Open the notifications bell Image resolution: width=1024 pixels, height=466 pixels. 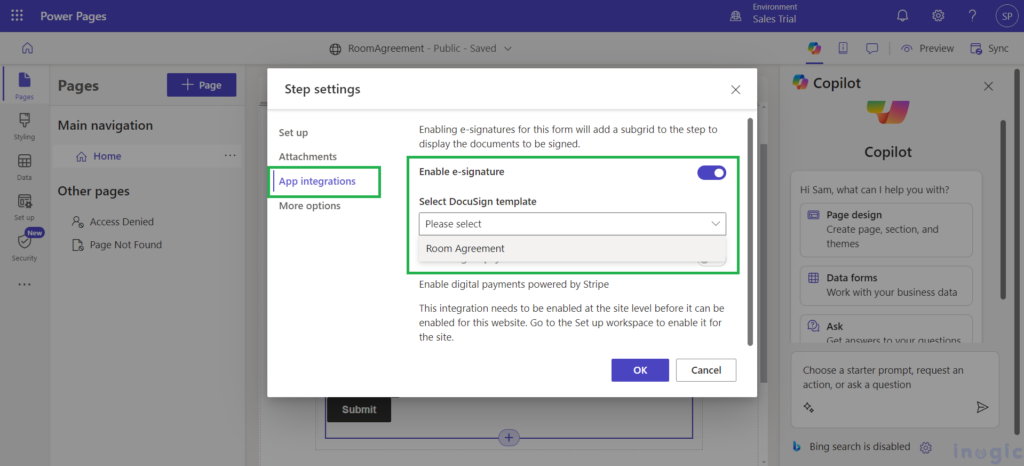point(903,16)
